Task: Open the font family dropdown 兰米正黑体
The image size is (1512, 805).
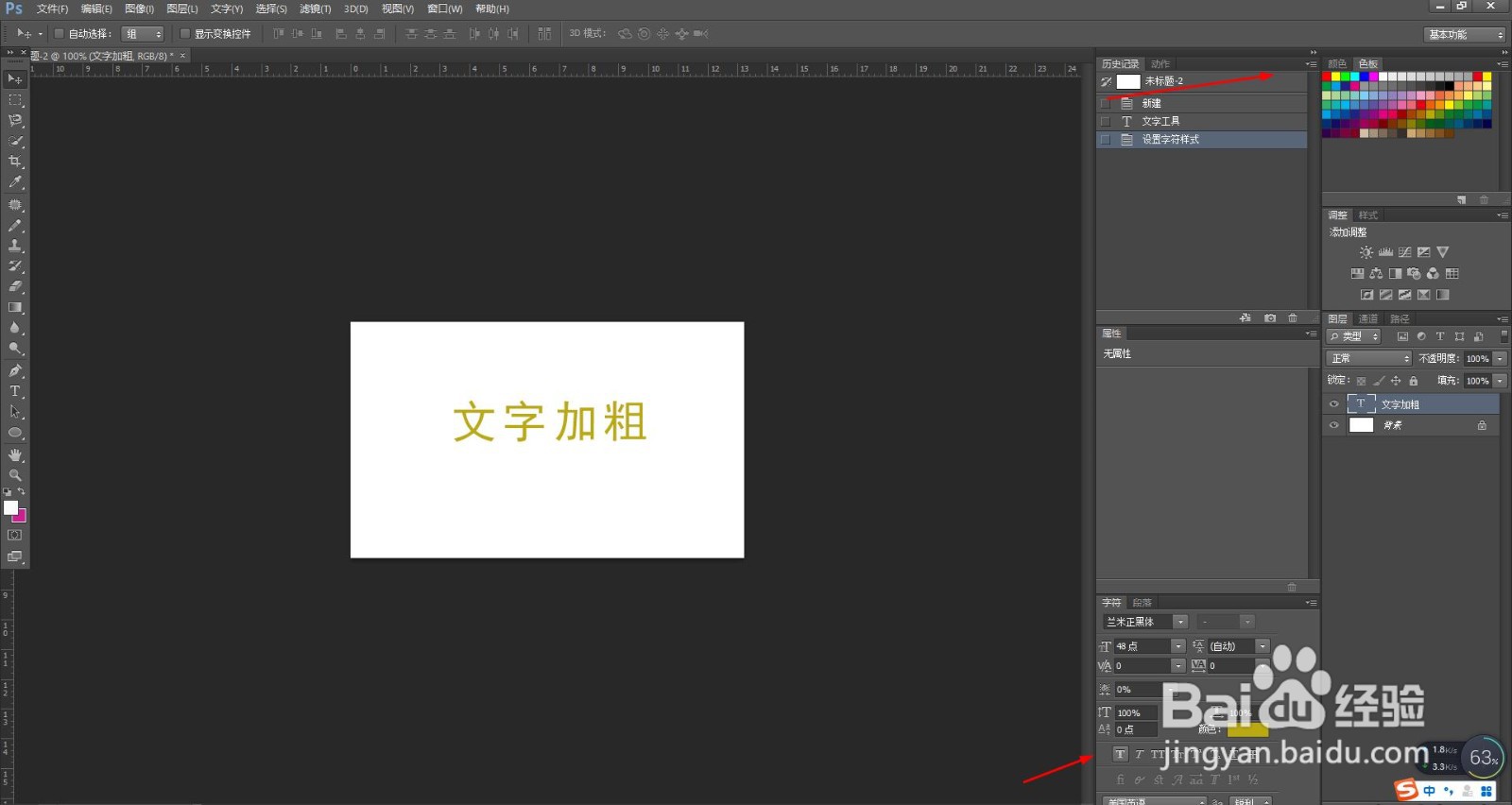Action: (1180, 622)
